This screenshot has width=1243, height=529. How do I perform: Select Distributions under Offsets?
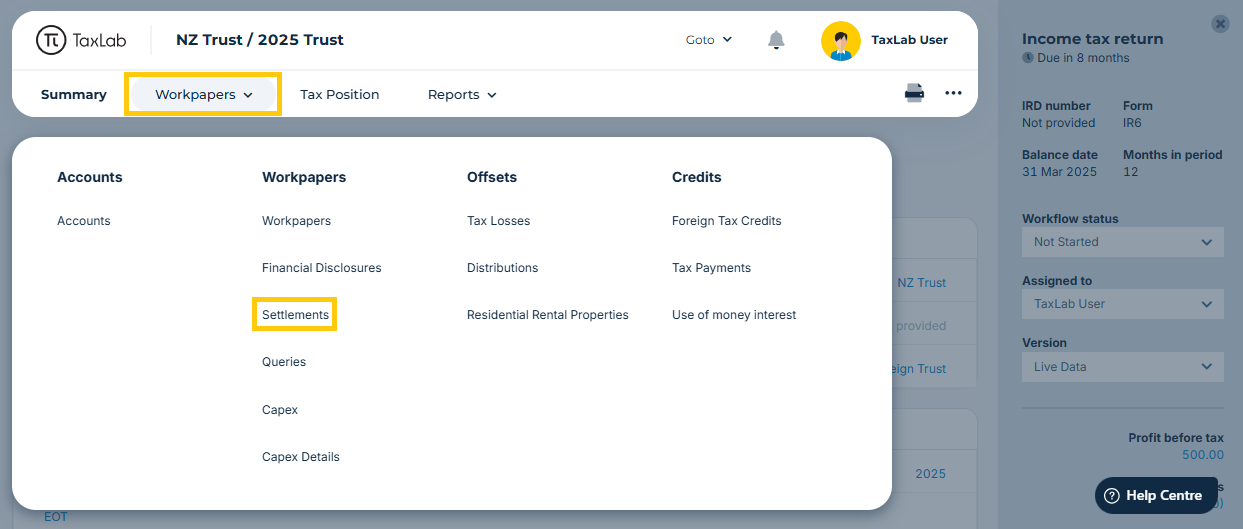[502, 268]
